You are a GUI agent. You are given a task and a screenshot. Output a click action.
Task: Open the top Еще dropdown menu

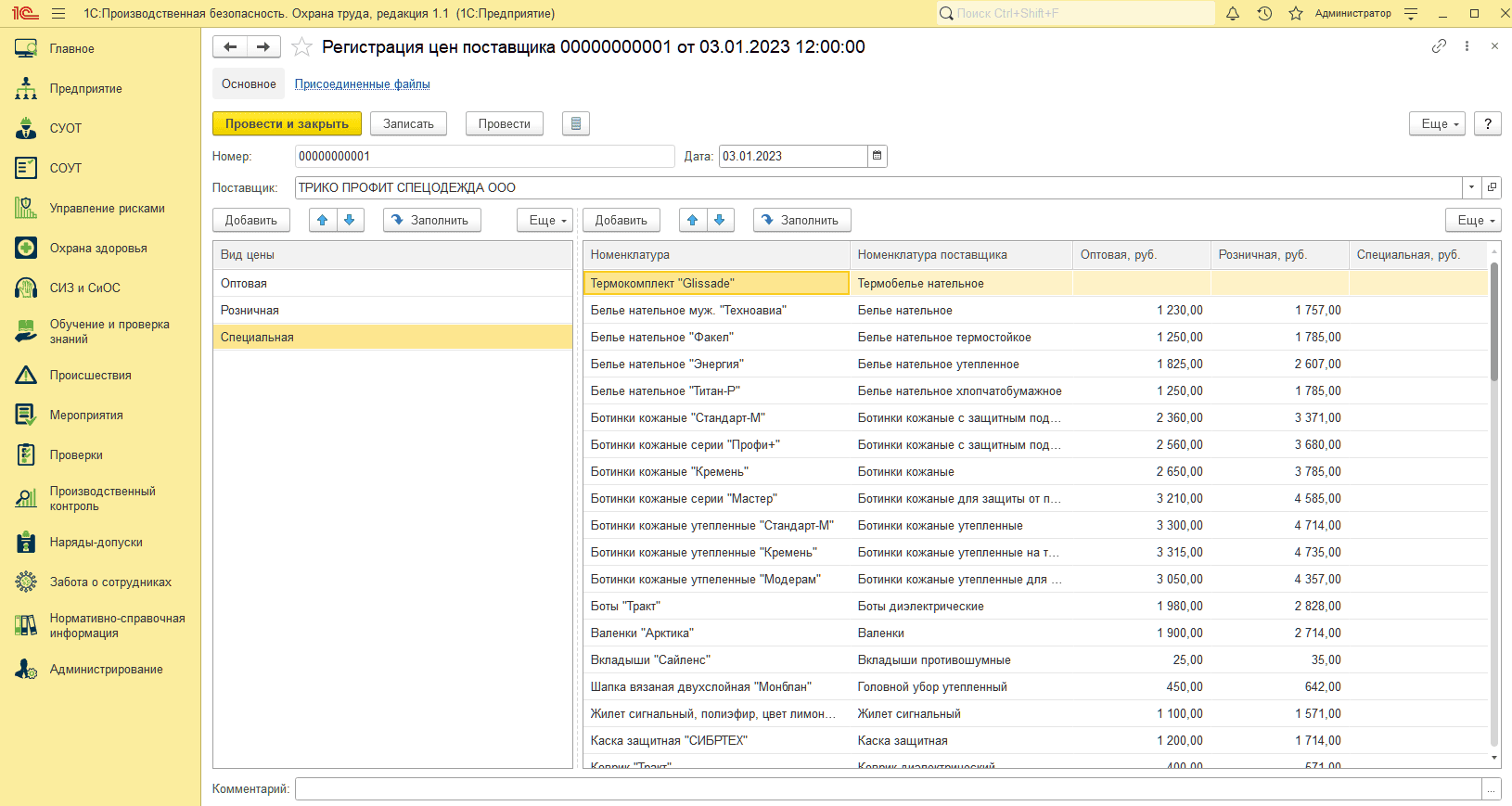(x=1437, y=123)
